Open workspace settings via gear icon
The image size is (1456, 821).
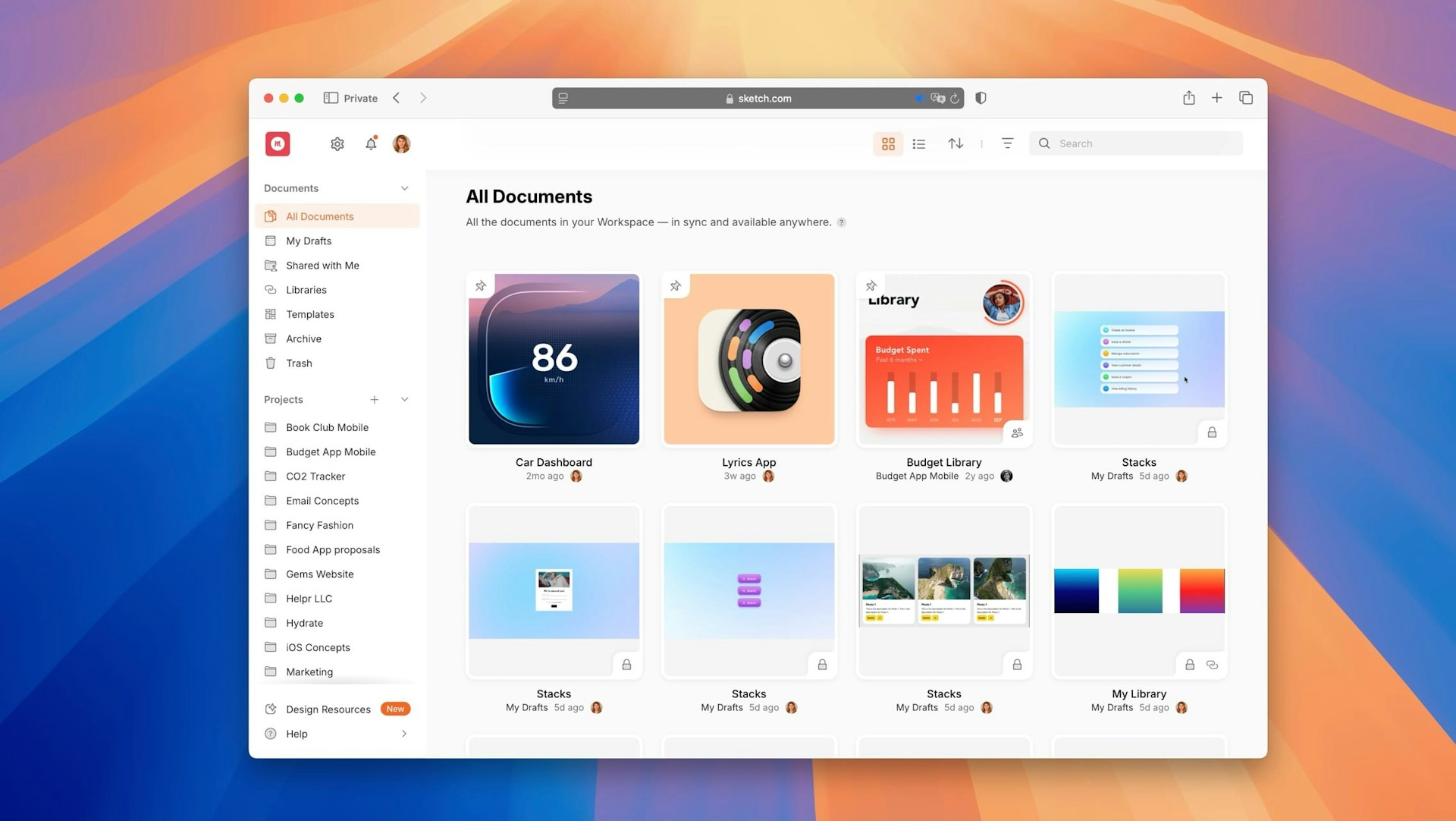tap(337, 143)
